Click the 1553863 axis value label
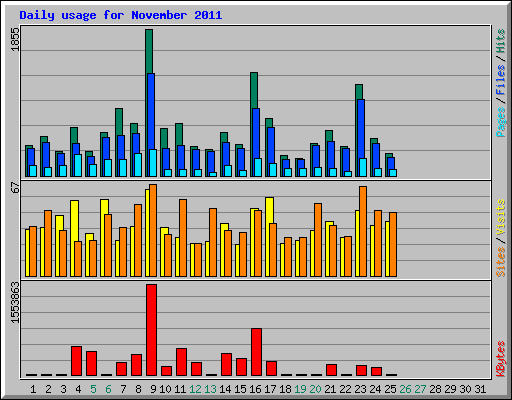 (x=16, y=302)
